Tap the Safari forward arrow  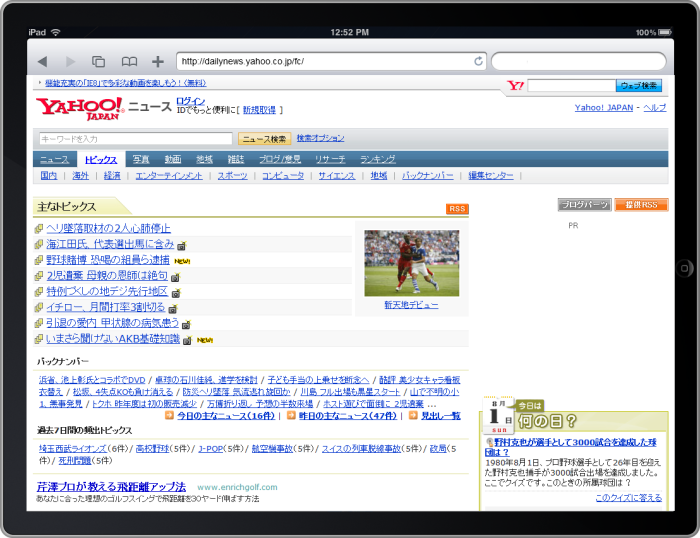point(70,61)
